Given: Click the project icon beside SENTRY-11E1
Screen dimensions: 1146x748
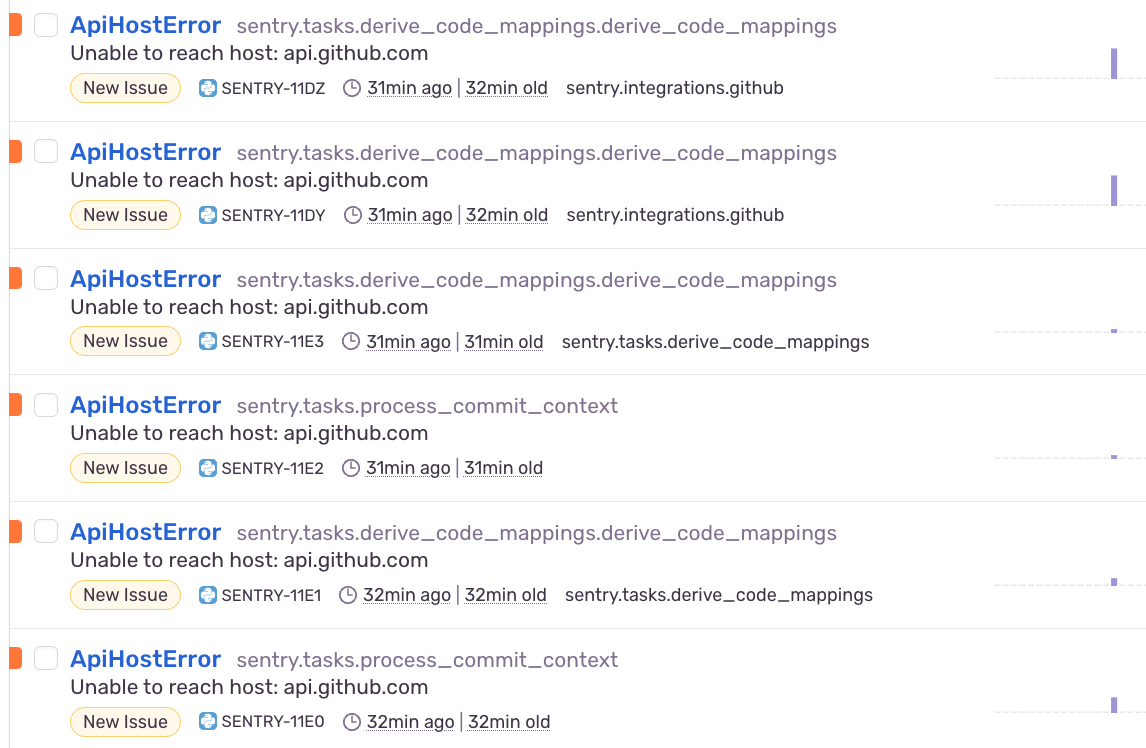Looking at the screenshot, I should [x=207, y=595].
